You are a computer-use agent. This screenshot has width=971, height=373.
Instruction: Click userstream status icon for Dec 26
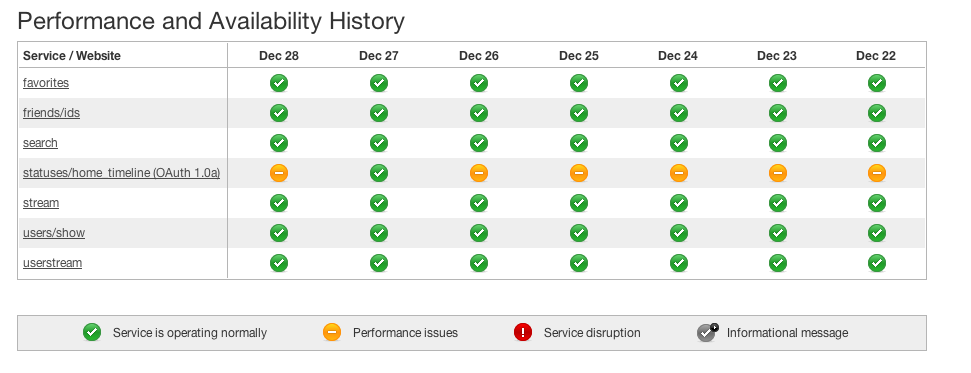coord(479,263)
